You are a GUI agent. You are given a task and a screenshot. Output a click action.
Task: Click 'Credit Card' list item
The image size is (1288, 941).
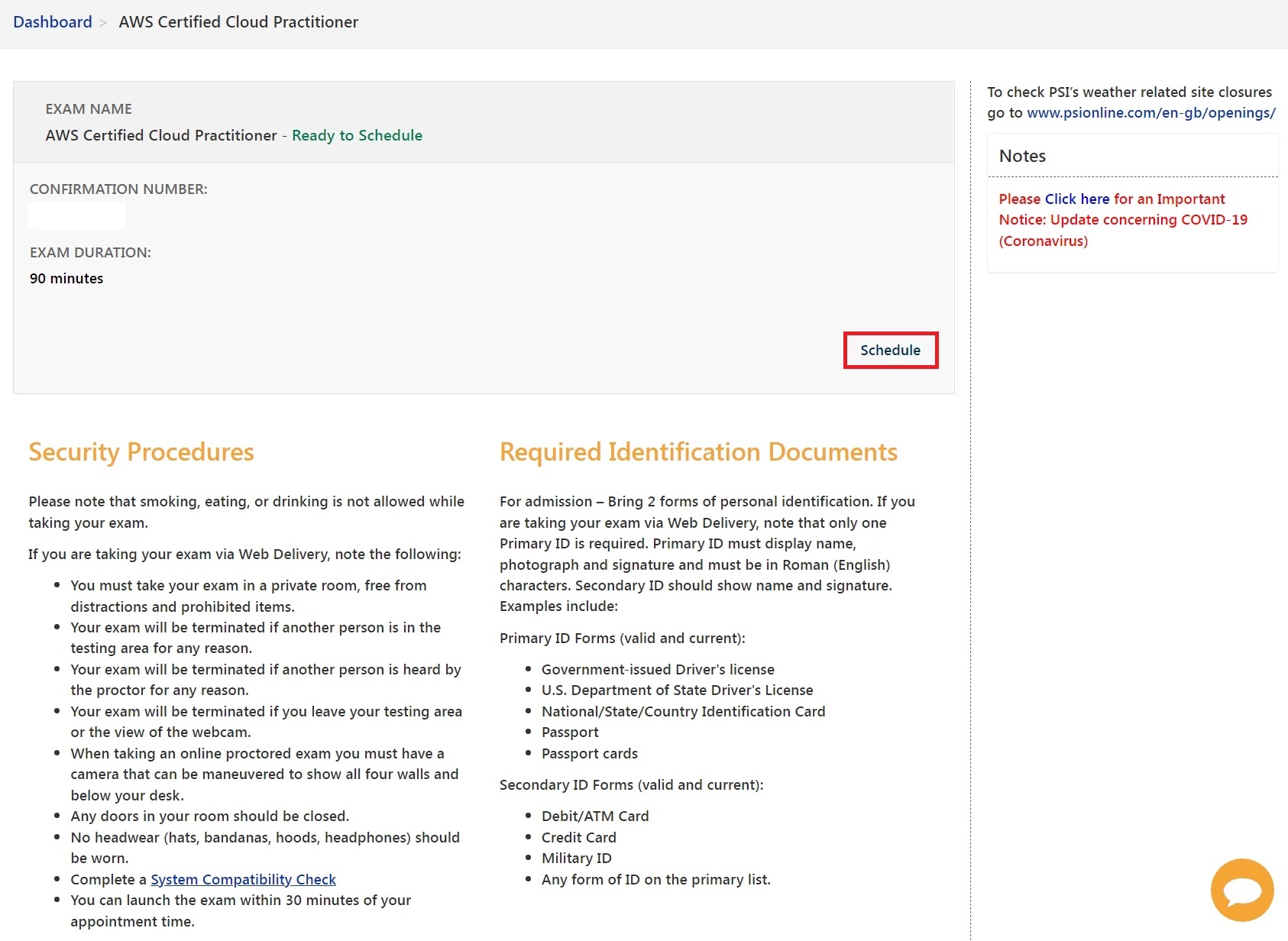579,837
